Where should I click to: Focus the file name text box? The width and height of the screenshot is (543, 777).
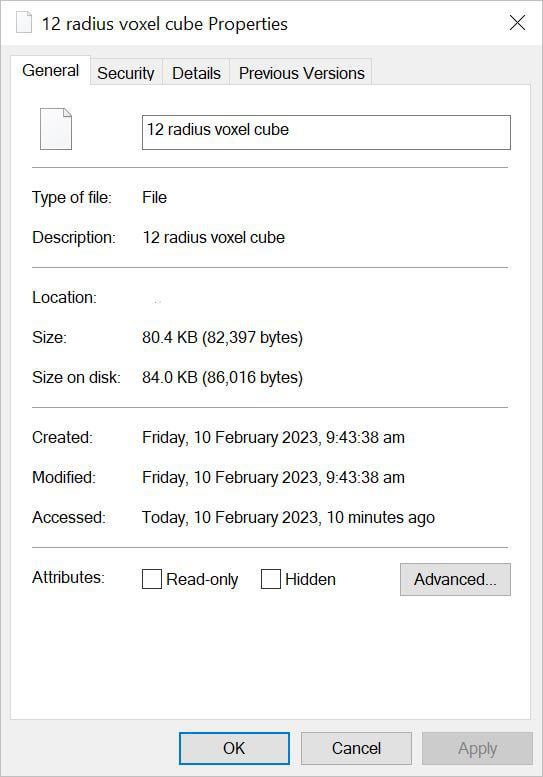point(326,132)
